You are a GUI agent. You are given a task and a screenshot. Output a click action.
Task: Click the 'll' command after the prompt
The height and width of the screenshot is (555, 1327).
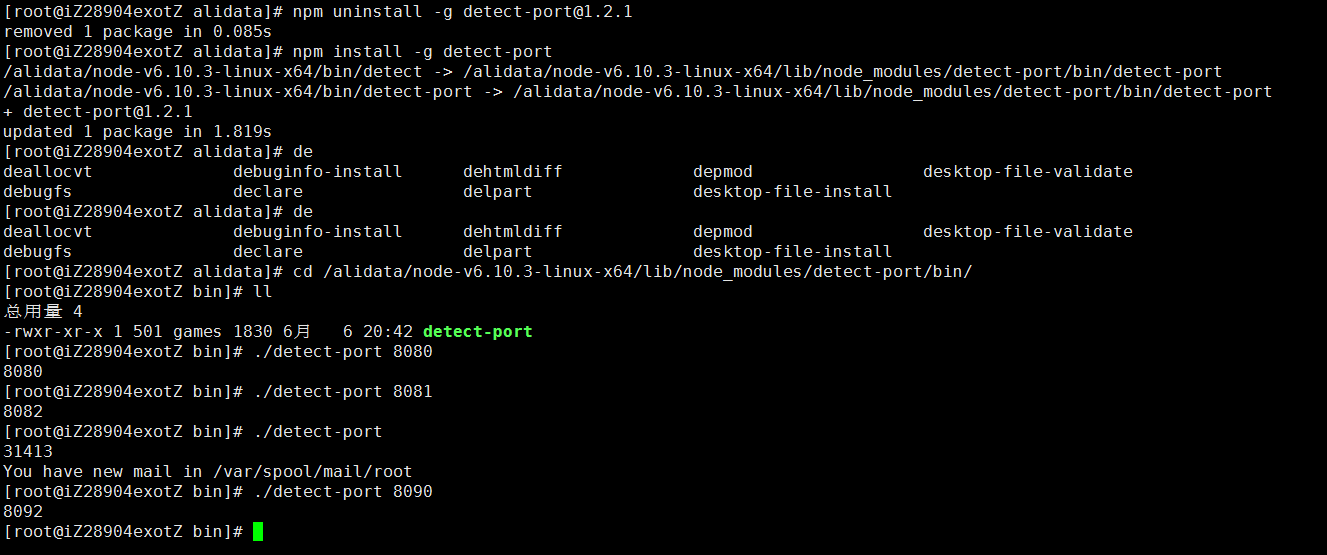(263, 291)
